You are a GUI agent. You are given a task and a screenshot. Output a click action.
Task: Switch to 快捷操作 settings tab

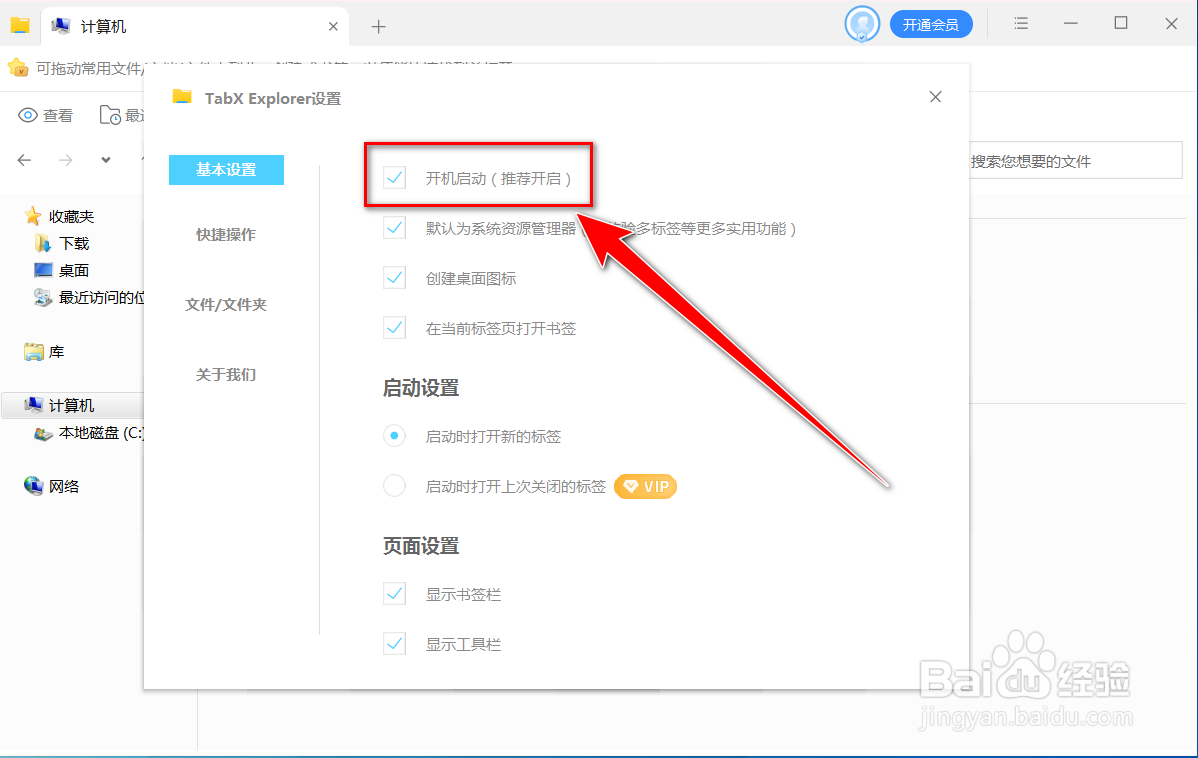226,235
